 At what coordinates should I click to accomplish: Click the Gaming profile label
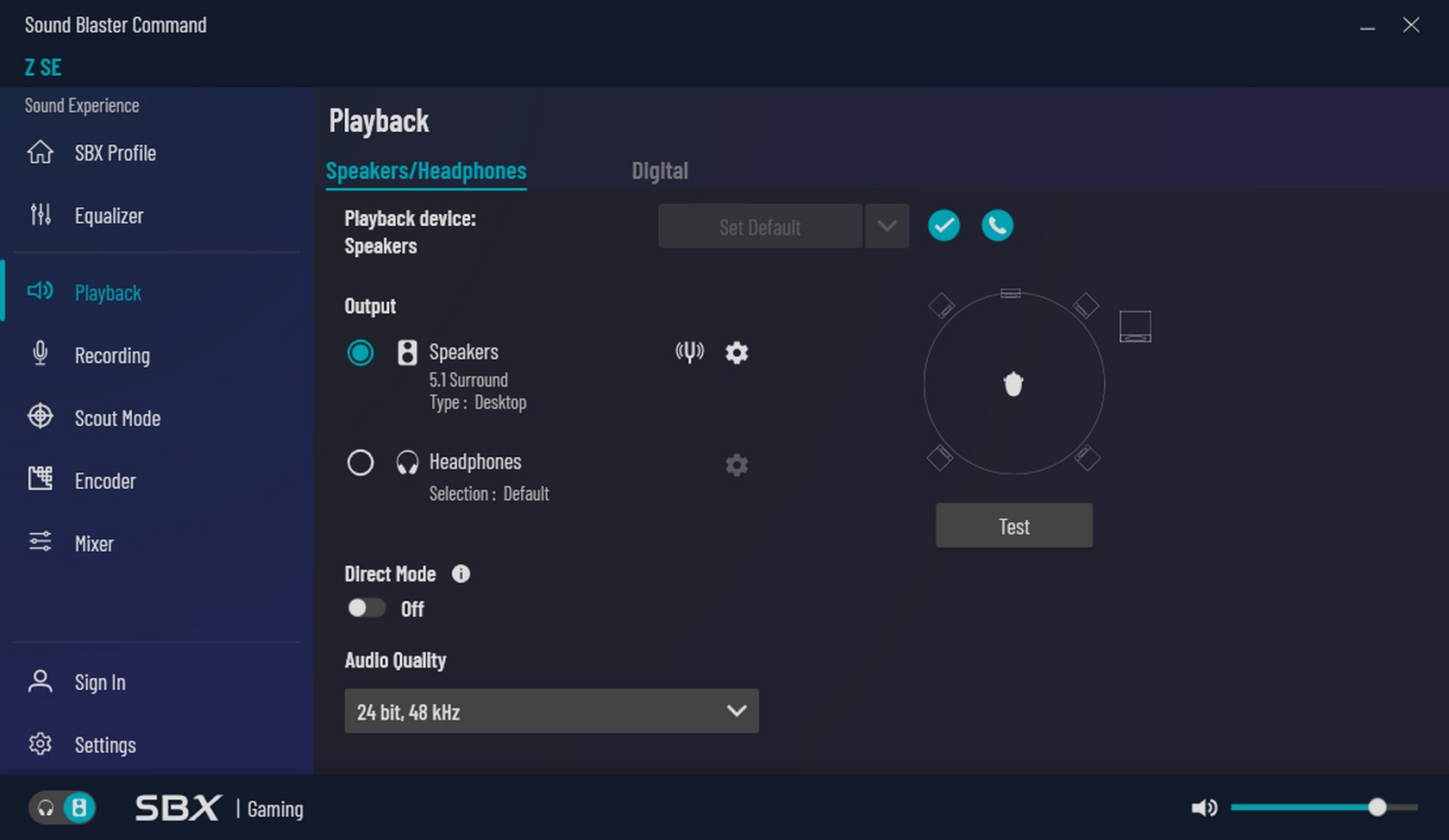pos(275,810)
